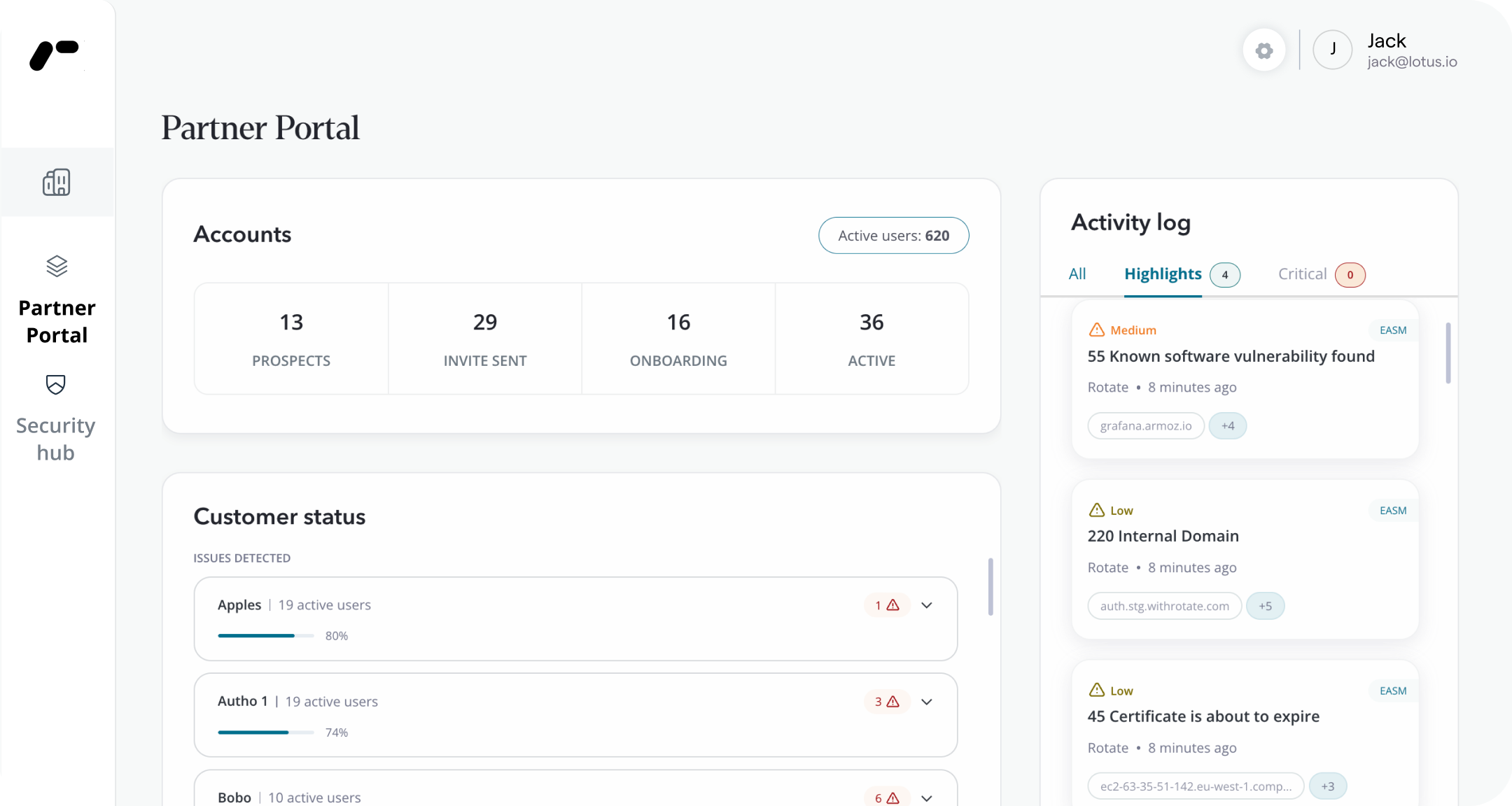Click the Medium severity warning triangle icon
Screen dimensions: 1512x806
click(1097, 330)
